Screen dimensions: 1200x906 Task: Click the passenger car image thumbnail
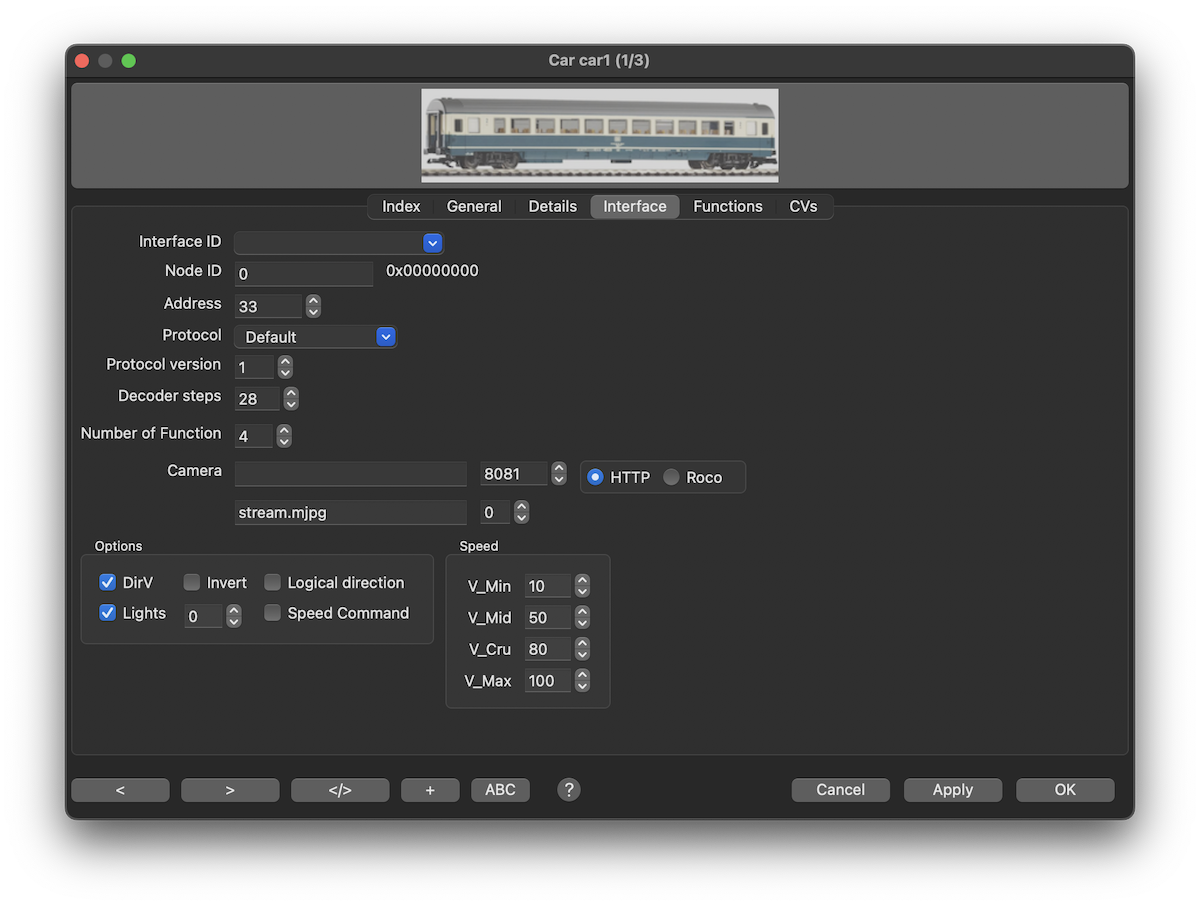(599, 135)
